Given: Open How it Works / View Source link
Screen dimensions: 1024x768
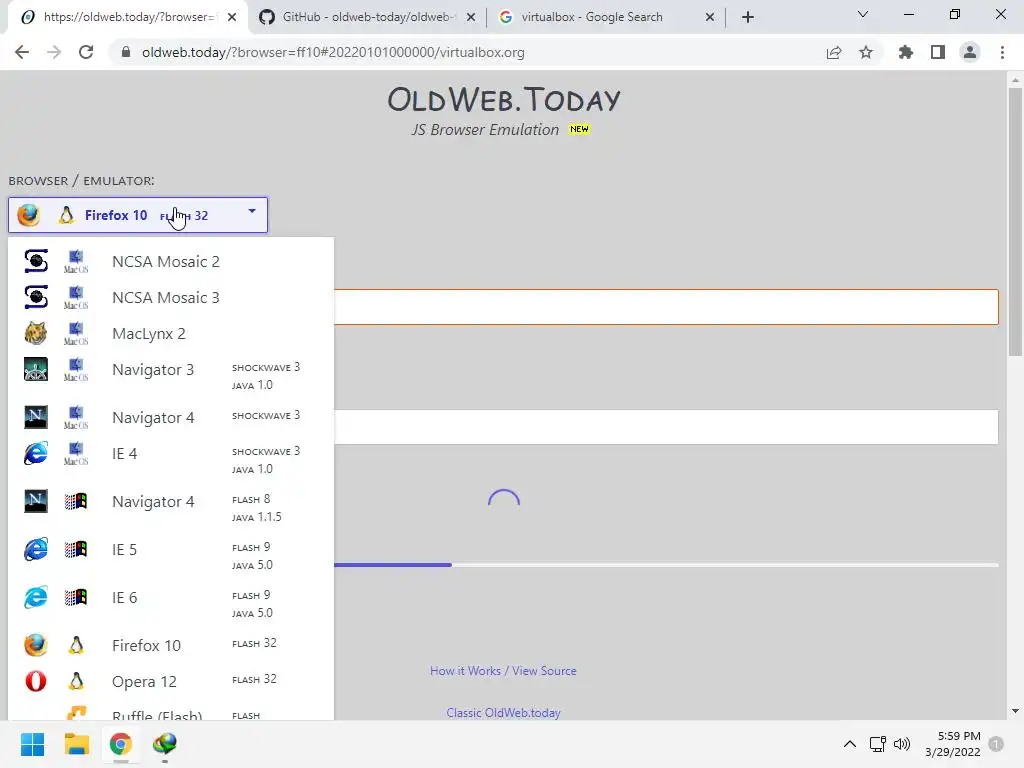Looking at the screenshot, I should [503, 671].
